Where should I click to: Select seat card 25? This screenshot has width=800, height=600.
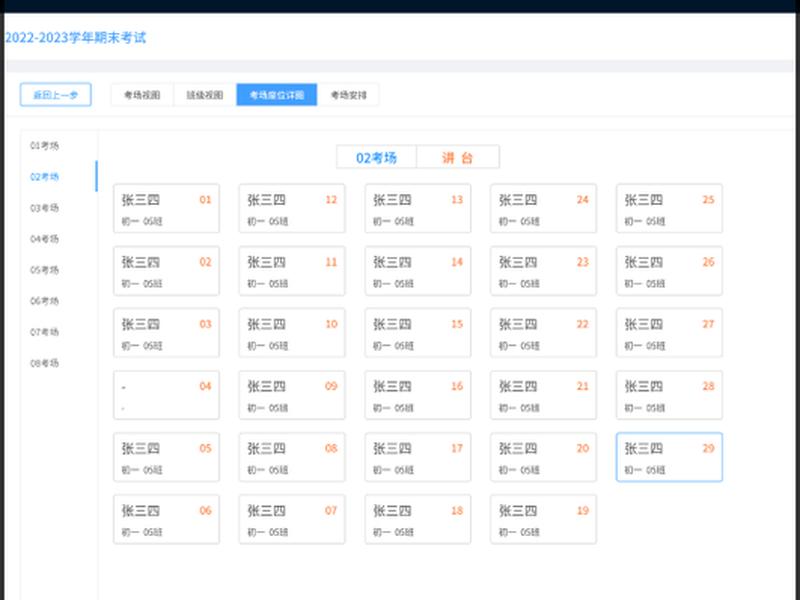click(669, 209)
